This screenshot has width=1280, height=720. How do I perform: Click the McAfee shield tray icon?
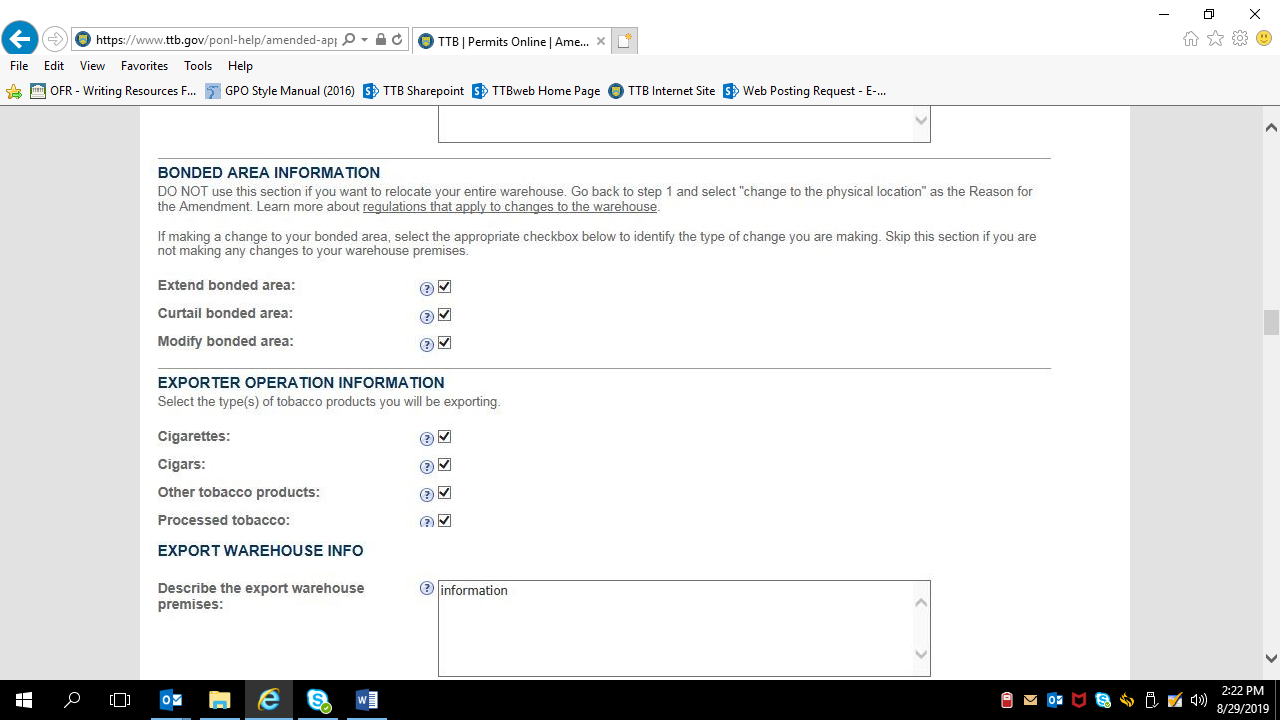[1079, 700]
